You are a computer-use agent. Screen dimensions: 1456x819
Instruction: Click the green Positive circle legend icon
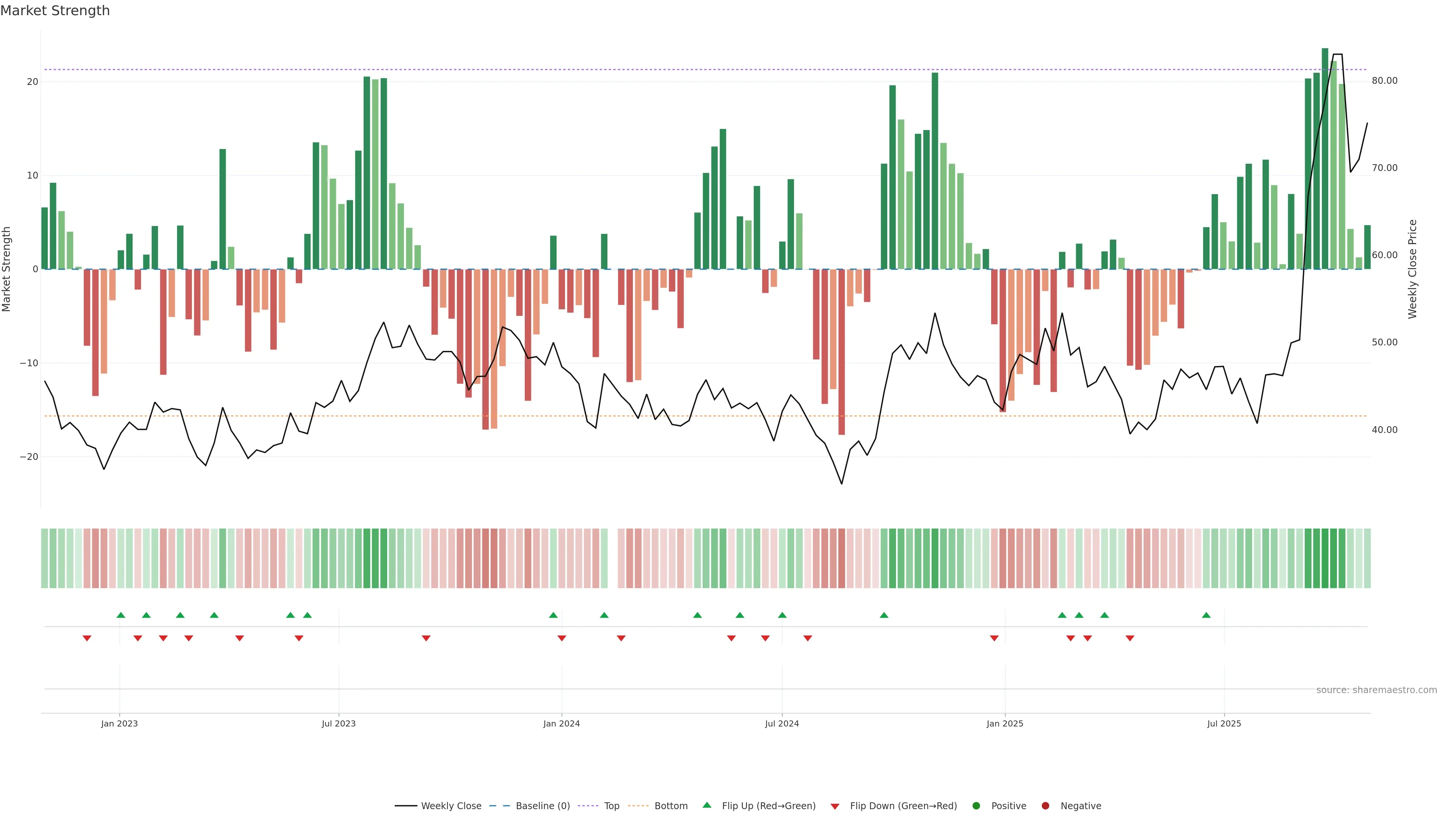[976, 805]
